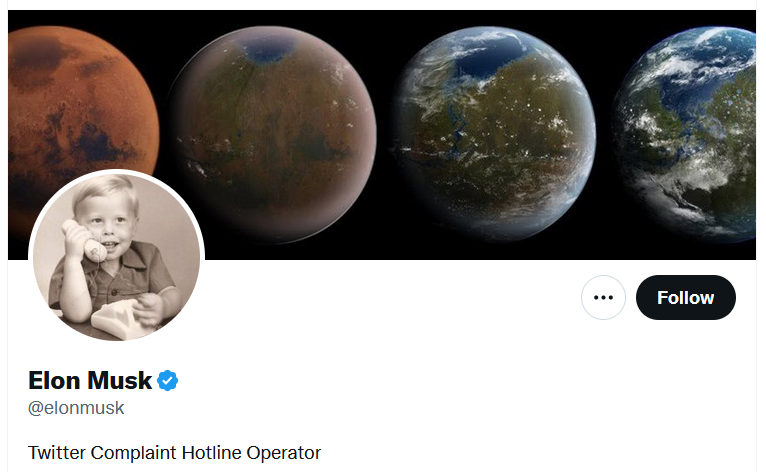Click the black Follow button
The image size is (766, 472).
click(685, 298)
